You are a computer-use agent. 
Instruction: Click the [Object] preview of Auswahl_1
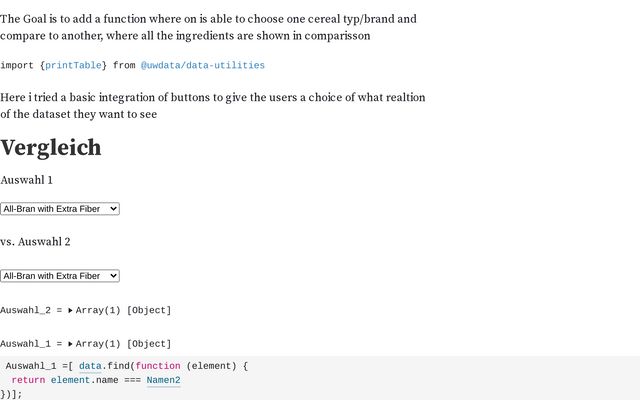(149, 344)
